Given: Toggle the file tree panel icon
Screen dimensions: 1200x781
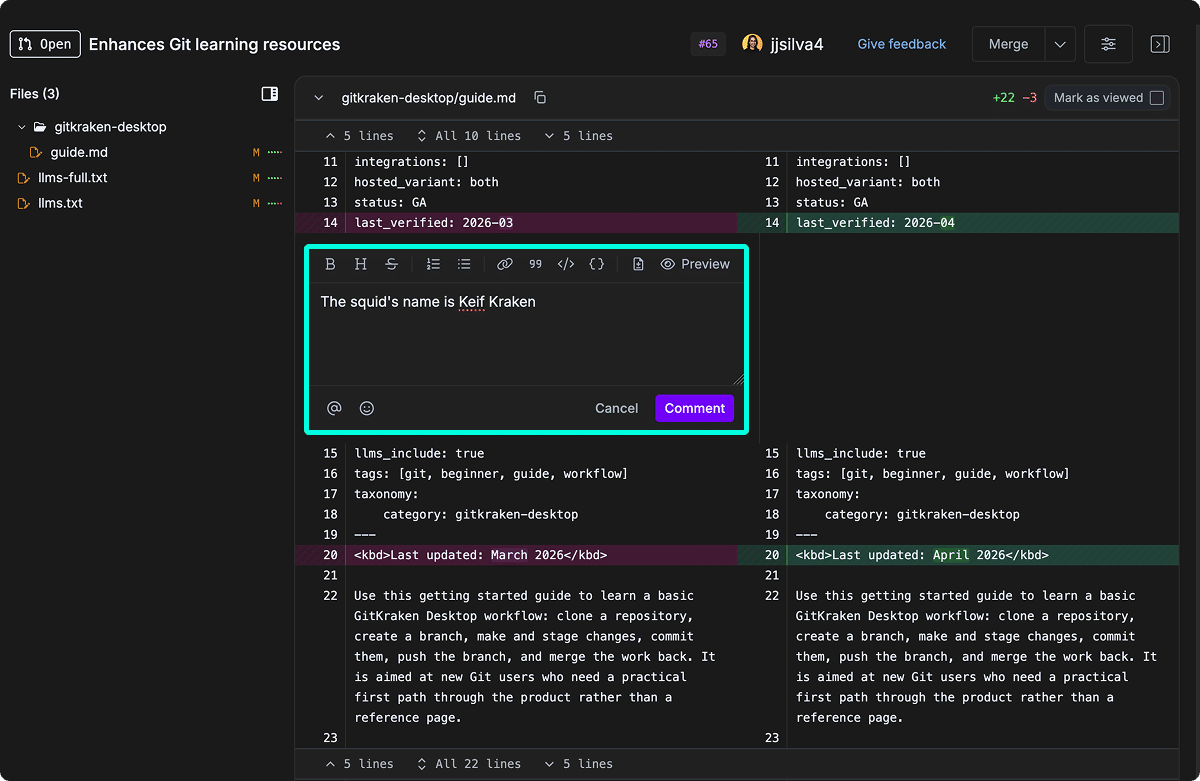Looking at the screenshot, I should click(270, 94).
